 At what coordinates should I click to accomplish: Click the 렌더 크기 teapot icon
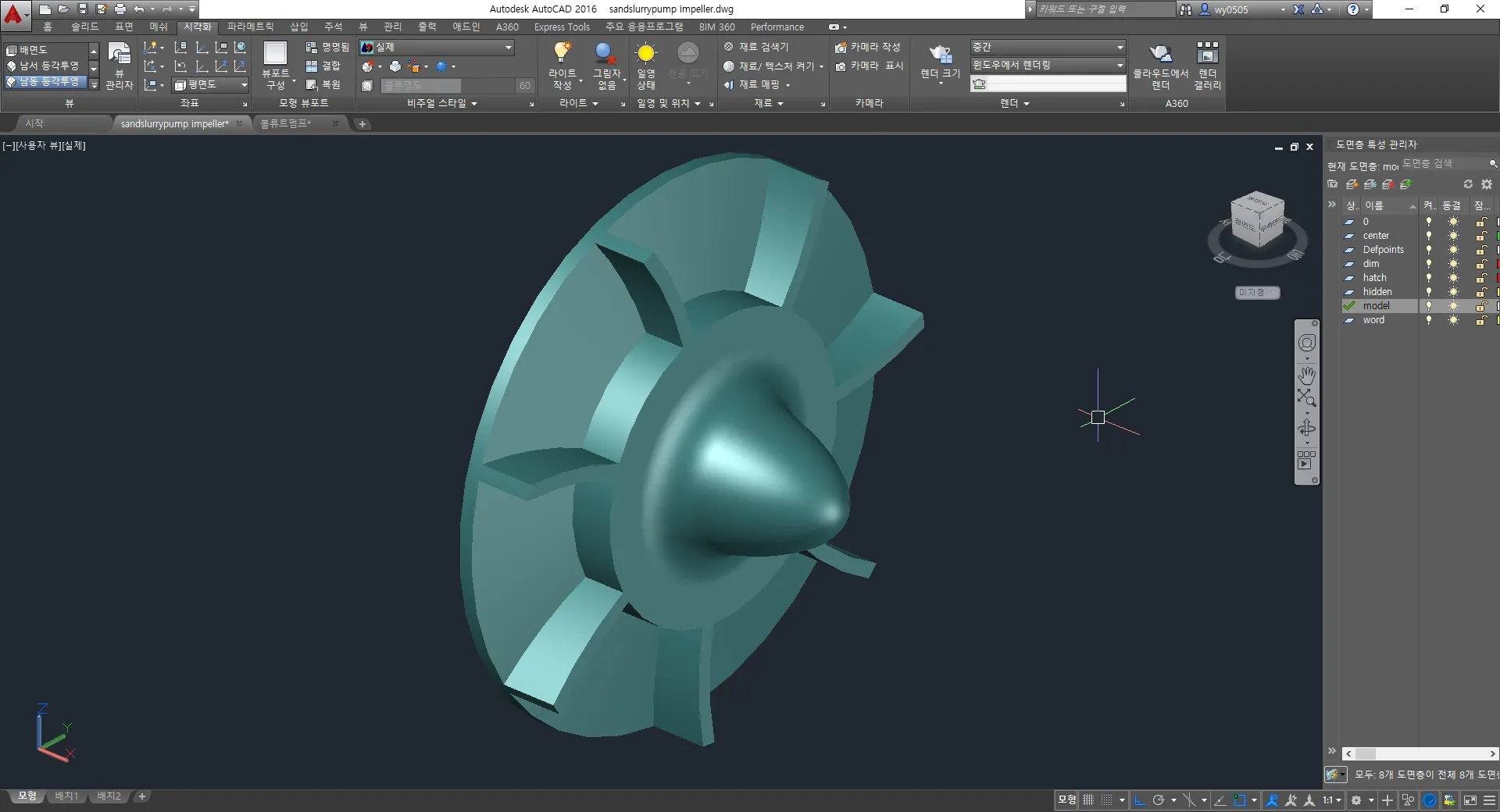click(x=940, y=54)
